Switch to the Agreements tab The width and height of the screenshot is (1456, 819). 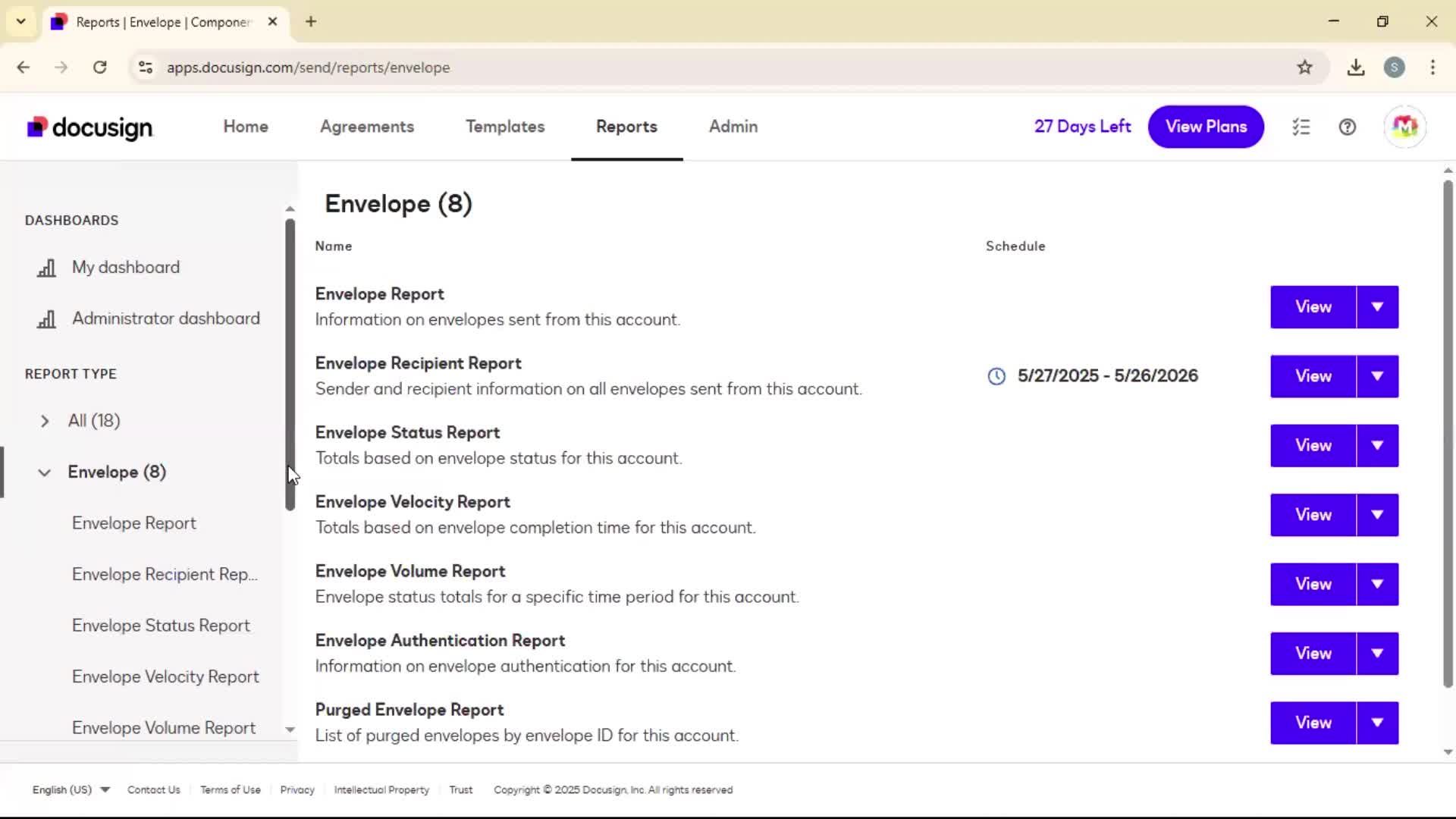point(367,127)
